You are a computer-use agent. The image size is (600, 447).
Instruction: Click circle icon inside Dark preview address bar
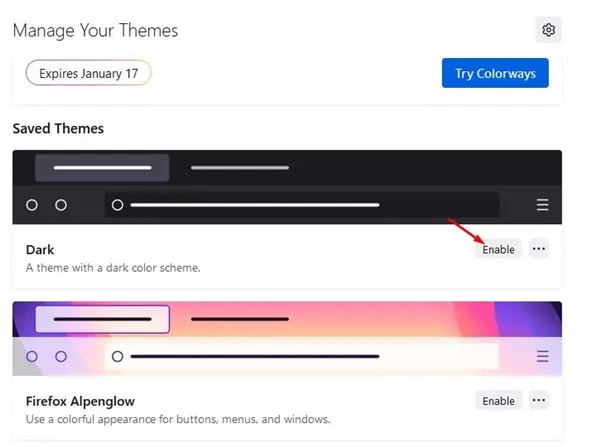pos(117,205)
